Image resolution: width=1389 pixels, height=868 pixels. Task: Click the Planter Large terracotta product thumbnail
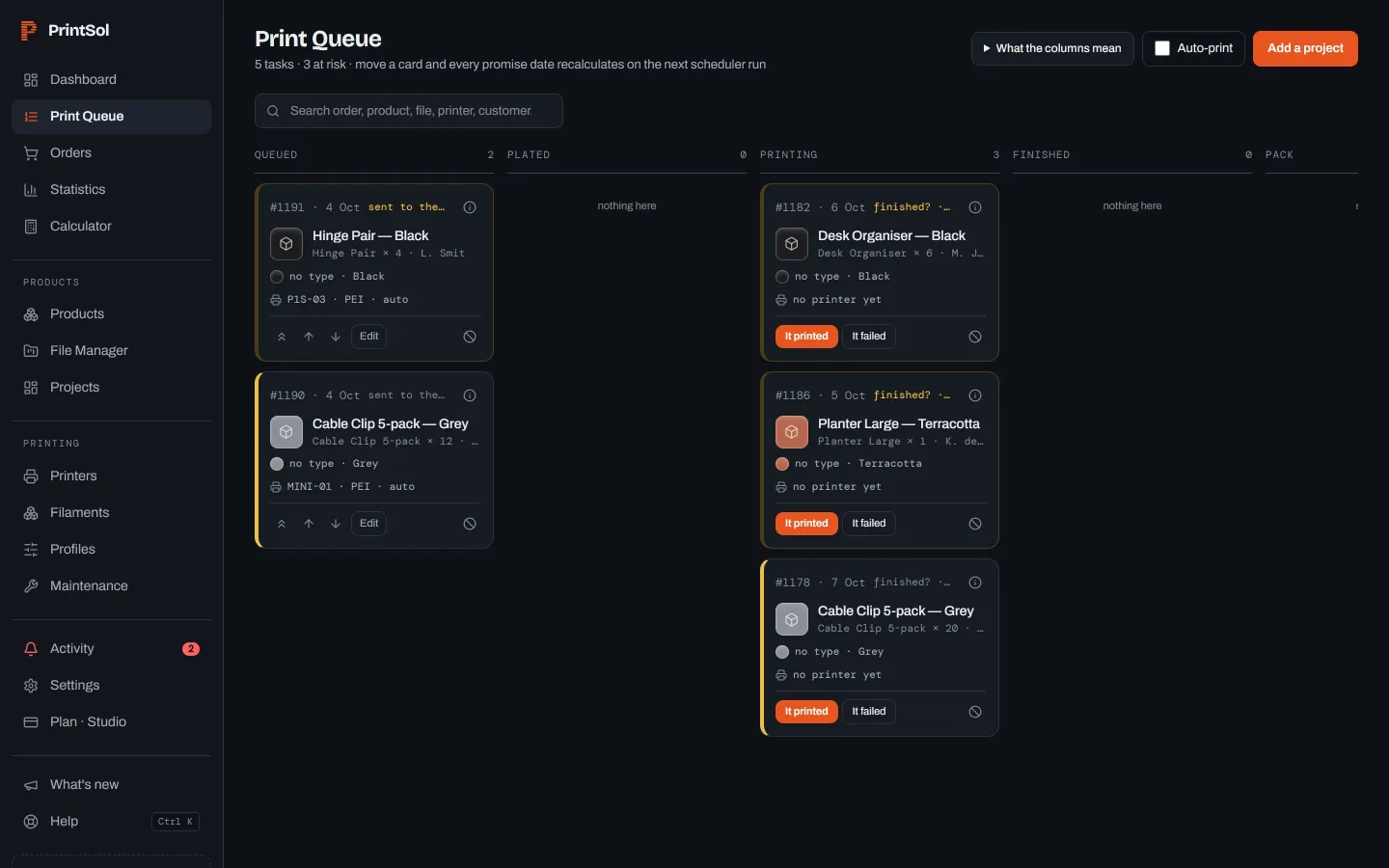(x=792, y=432)
